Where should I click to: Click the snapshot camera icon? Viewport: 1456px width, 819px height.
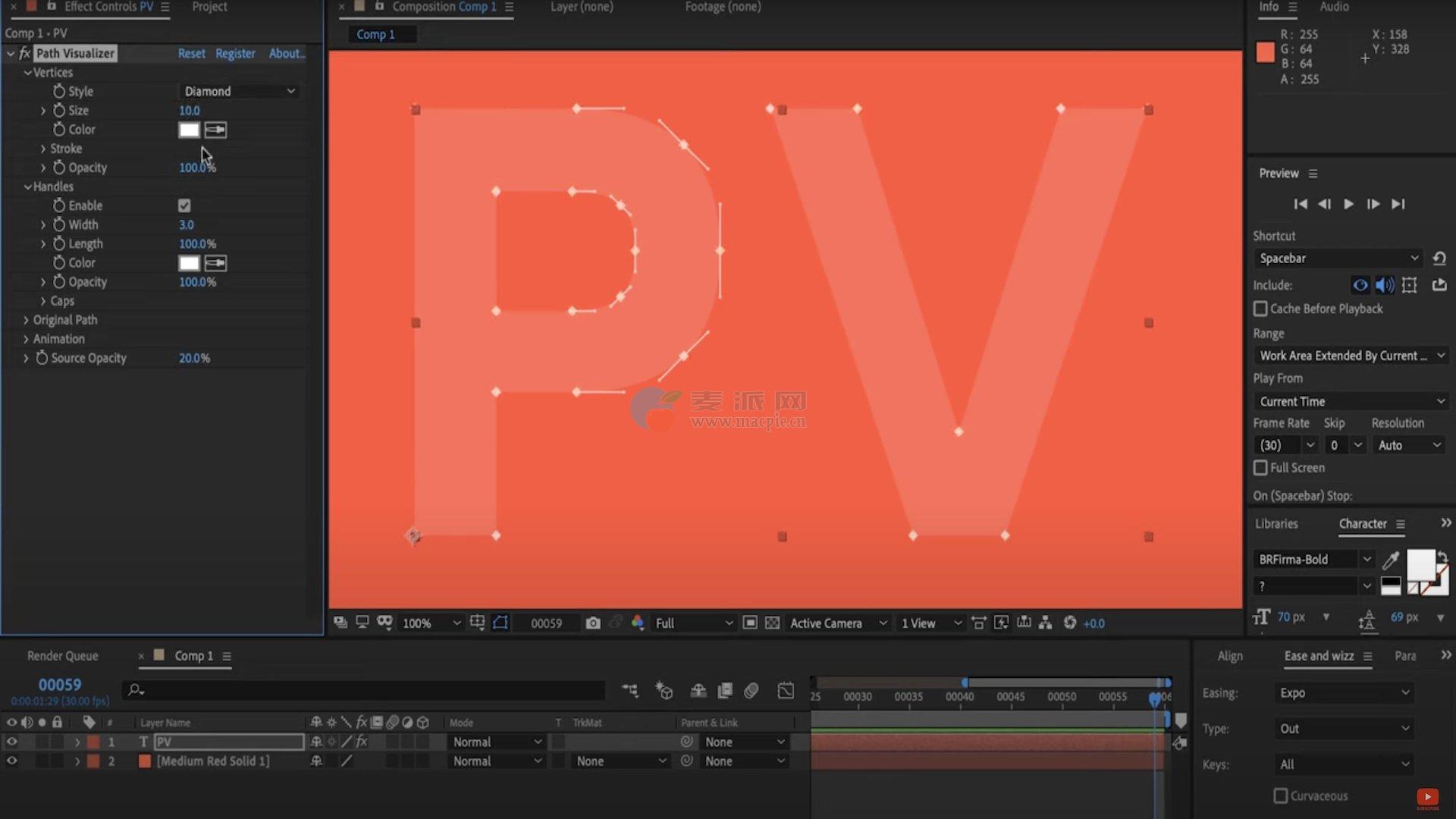(x=592, y=623)
